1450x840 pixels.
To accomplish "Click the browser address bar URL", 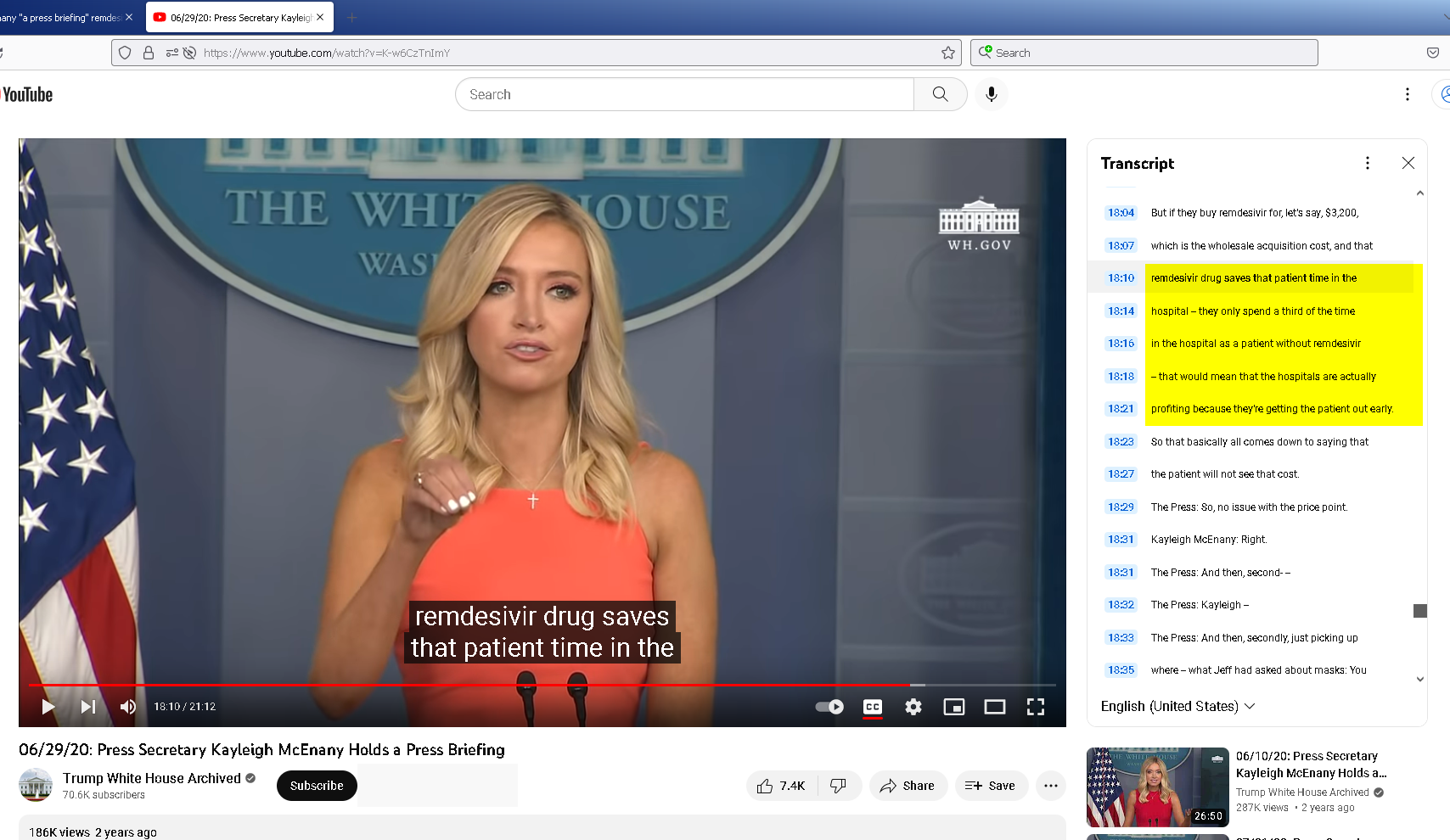I will point(327,53).
